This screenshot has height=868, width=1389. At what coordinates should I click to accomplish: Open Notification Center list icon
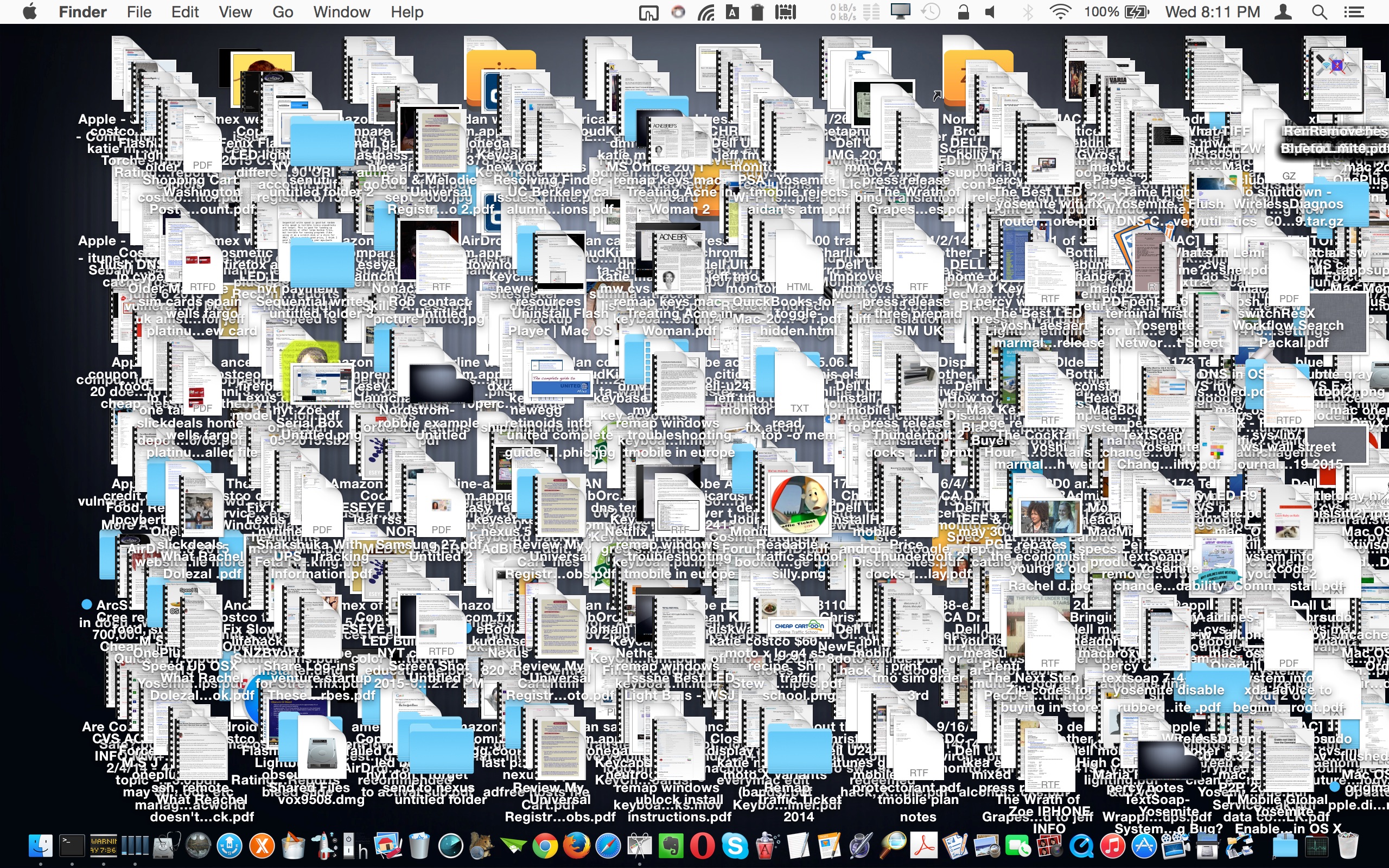coord(1354,12)
